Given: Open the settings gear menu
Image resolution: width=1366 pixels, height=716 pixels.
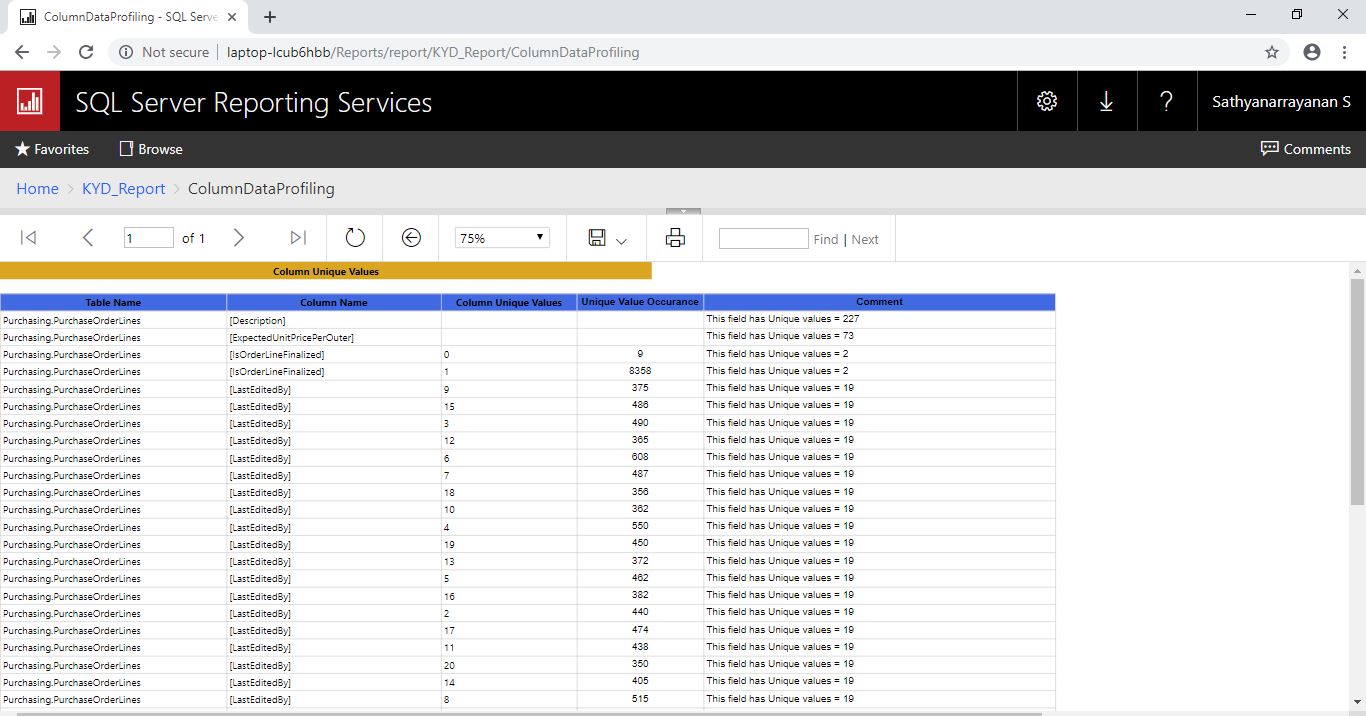Looking at the screenshot, I should tap(1047, 101).
